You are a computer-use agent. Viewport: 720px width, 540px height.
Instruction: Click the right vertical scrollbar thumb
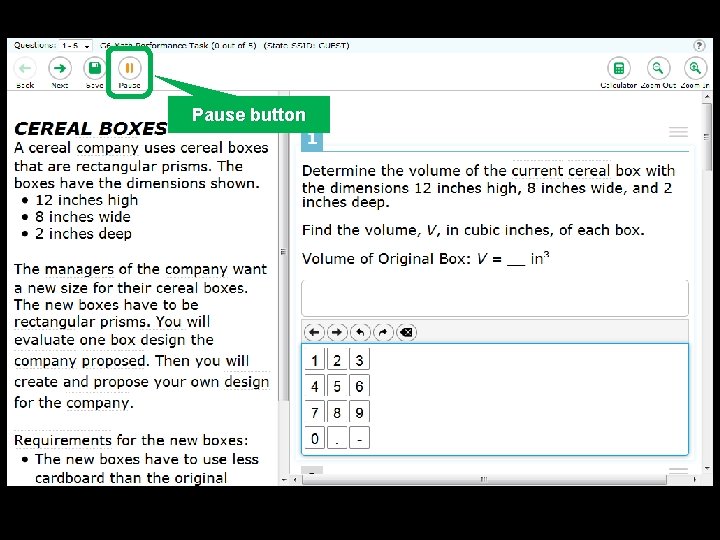pyautogui.click(x=707, y=137)
